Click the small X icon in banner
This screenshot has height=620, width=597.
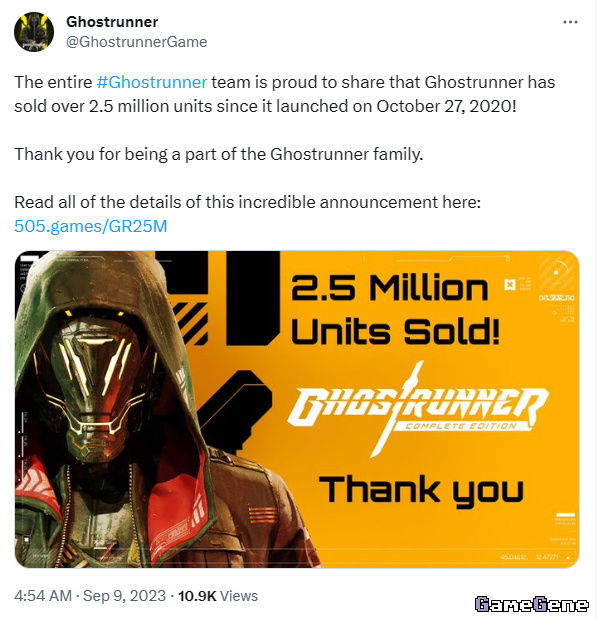click(510, 284)
